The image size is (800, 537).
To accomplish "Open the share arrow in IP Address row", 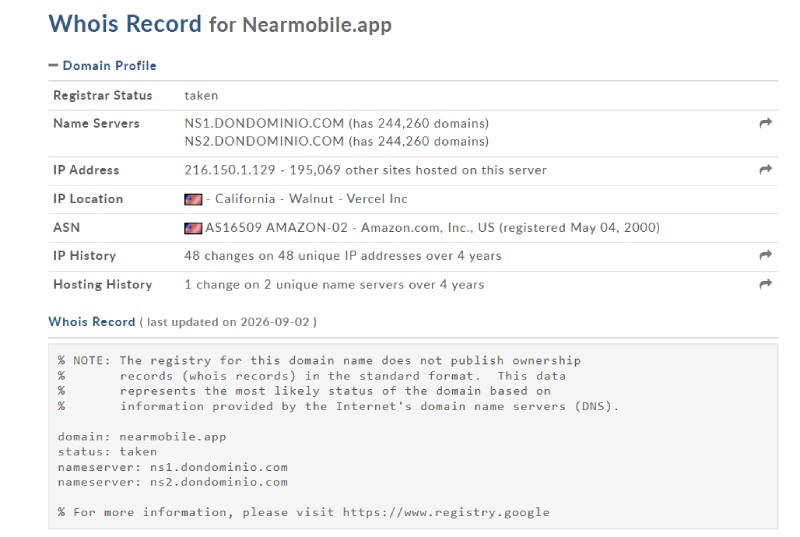I will point(765,170).
